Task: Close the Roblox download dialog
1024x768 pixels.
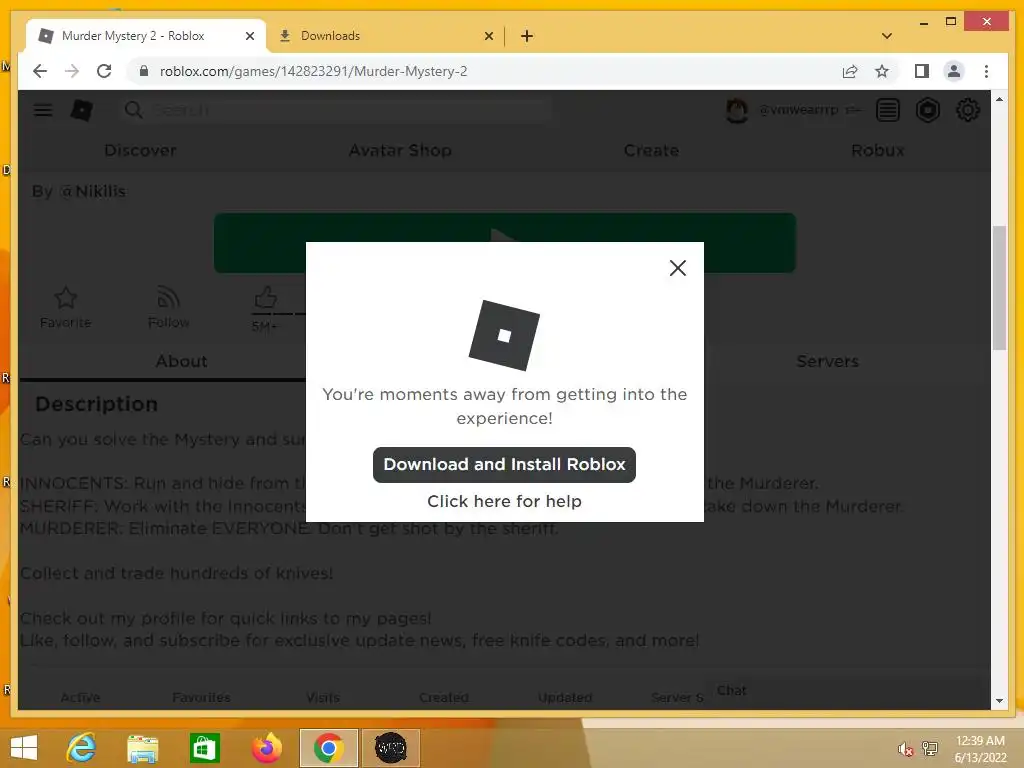Action: click(677, 268)
